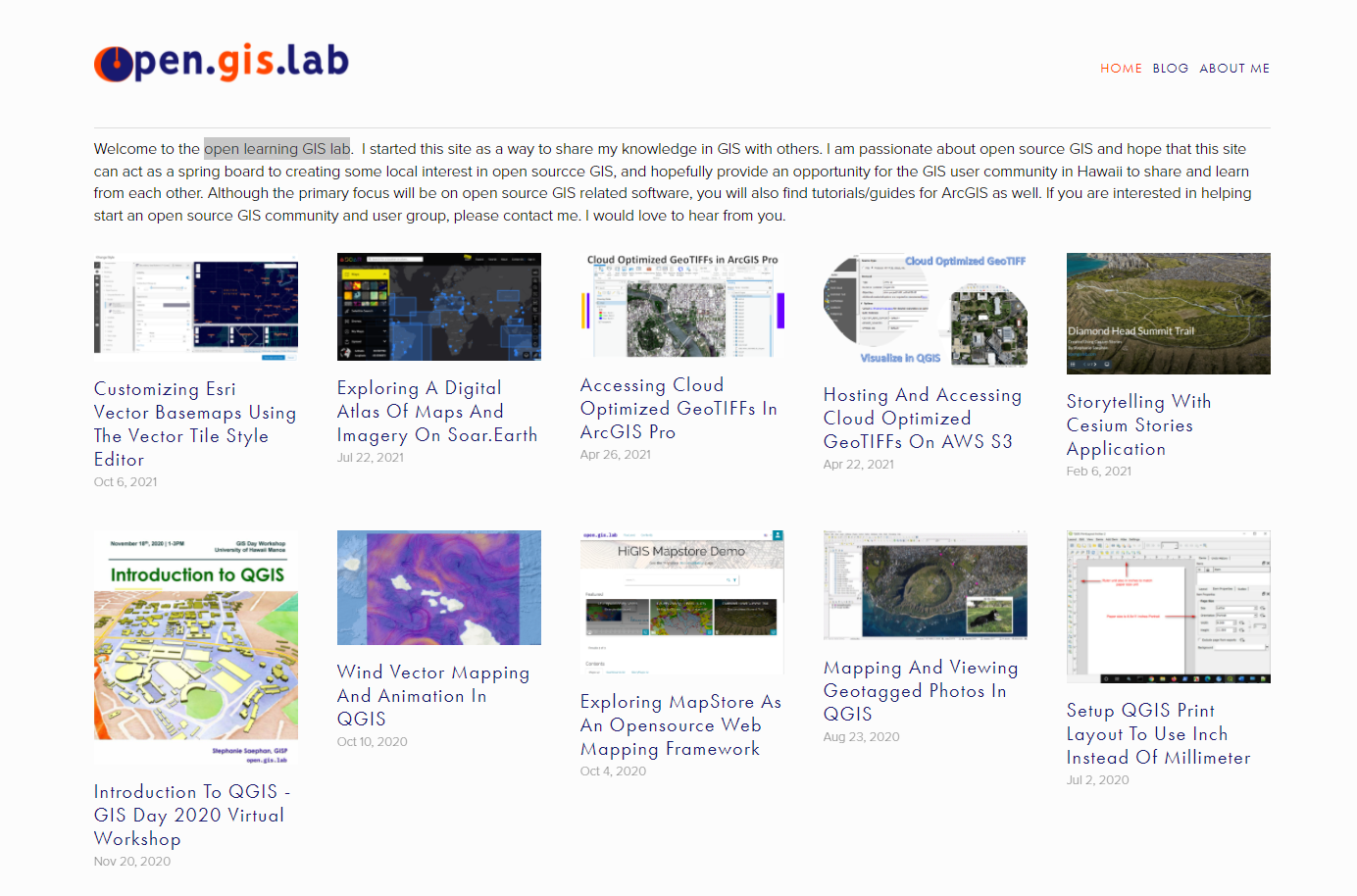The width and height of the screenshot is (1357, 896).
Task: Click the Jul 22, 2021 post date
Action: [371, 458]
